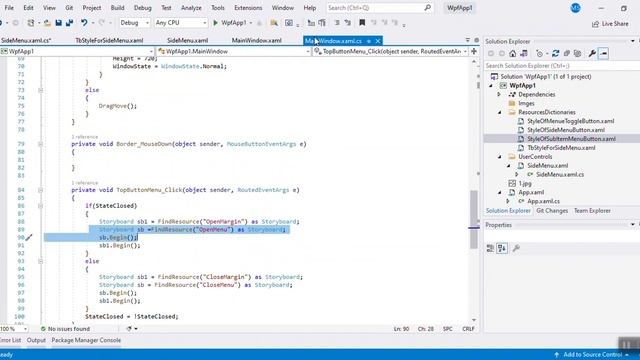Collapse TopButtonMenu_Click method at line 84

[x=40, y=190]
